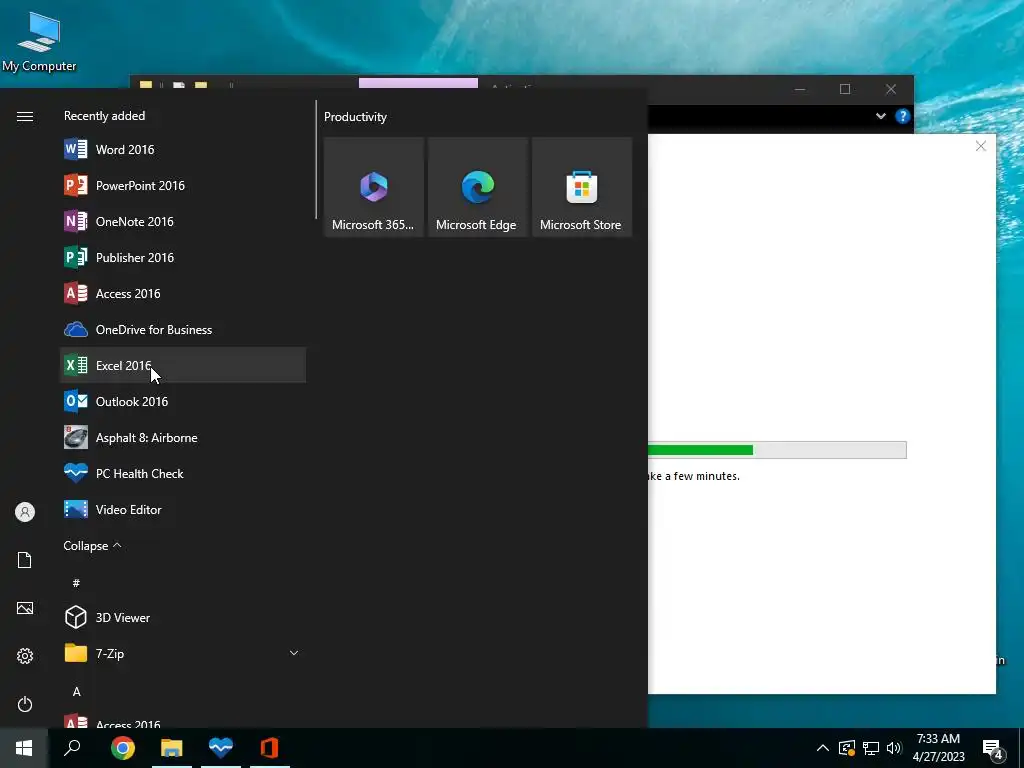Jump to the # letter section header

[76, 583]
